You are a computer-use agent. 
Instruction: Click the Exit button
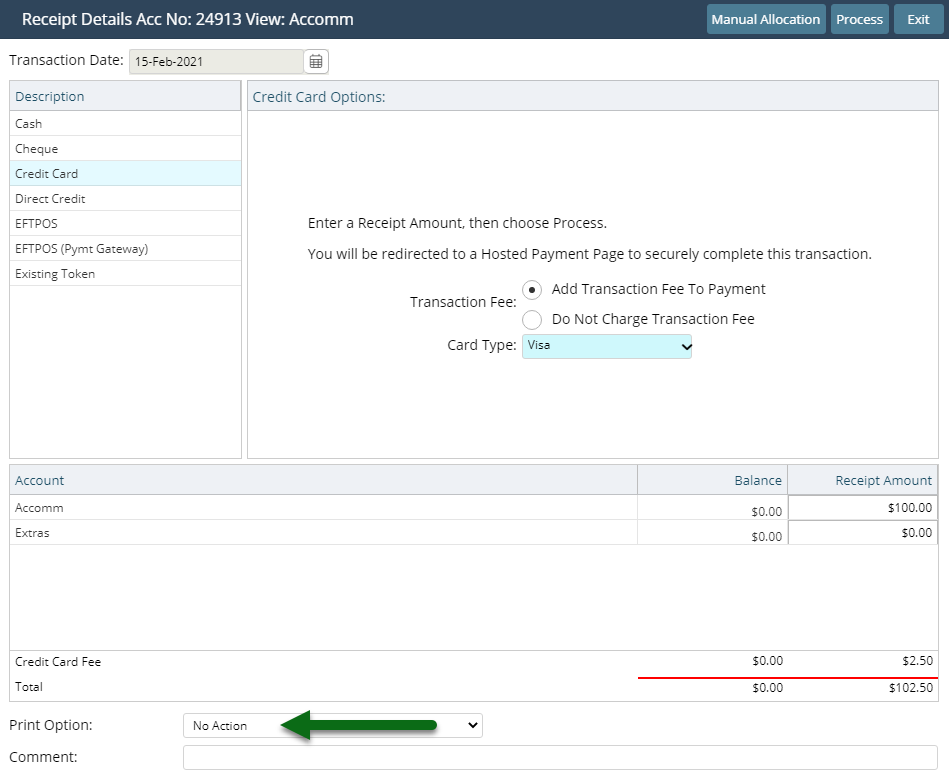click(x=918, y=18)
